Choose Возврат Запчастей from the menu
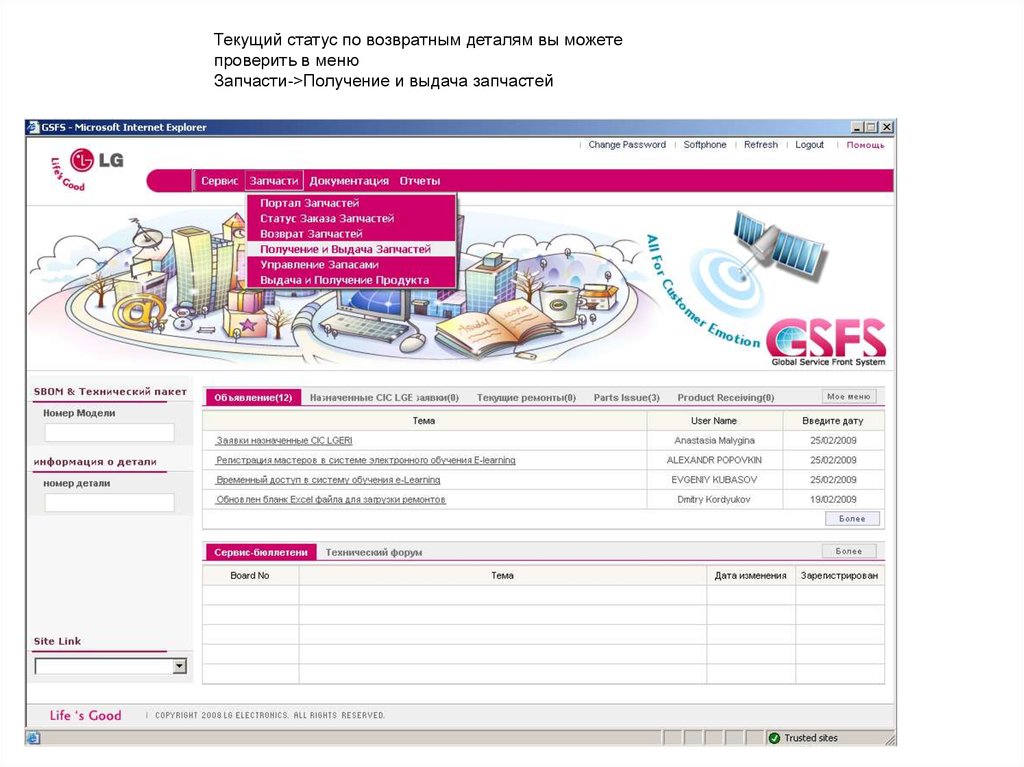1024x767 pixels. 311,234
